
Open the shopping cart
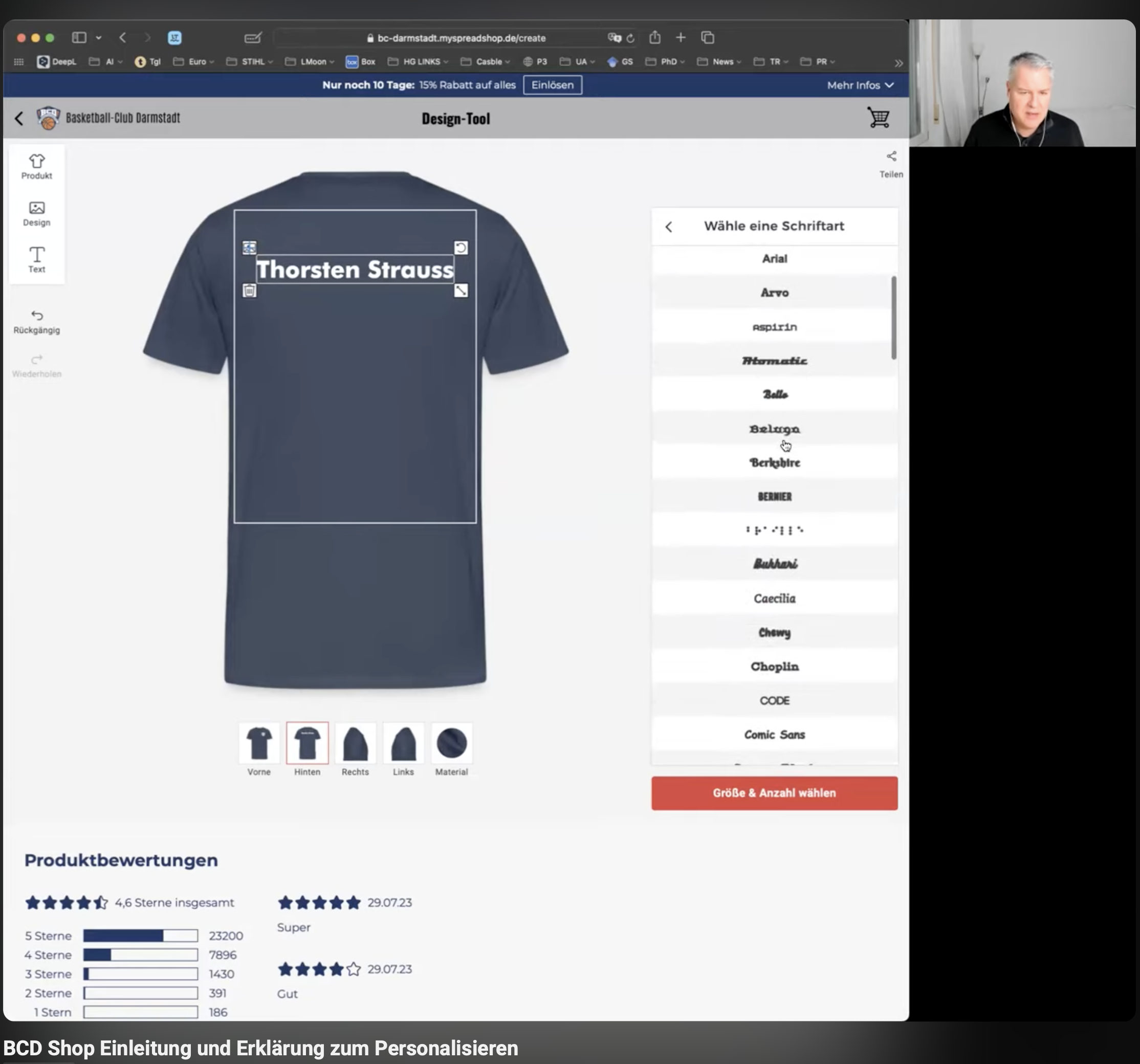(878, 118)
